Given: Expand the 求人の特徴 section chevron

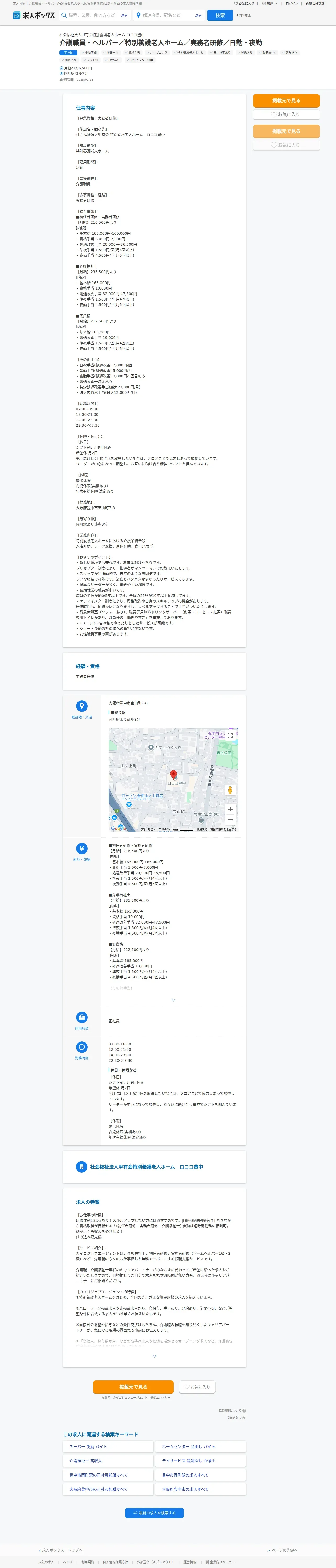Looking at the screenshot, I should pyautogui.click(x=154, y=1356).
